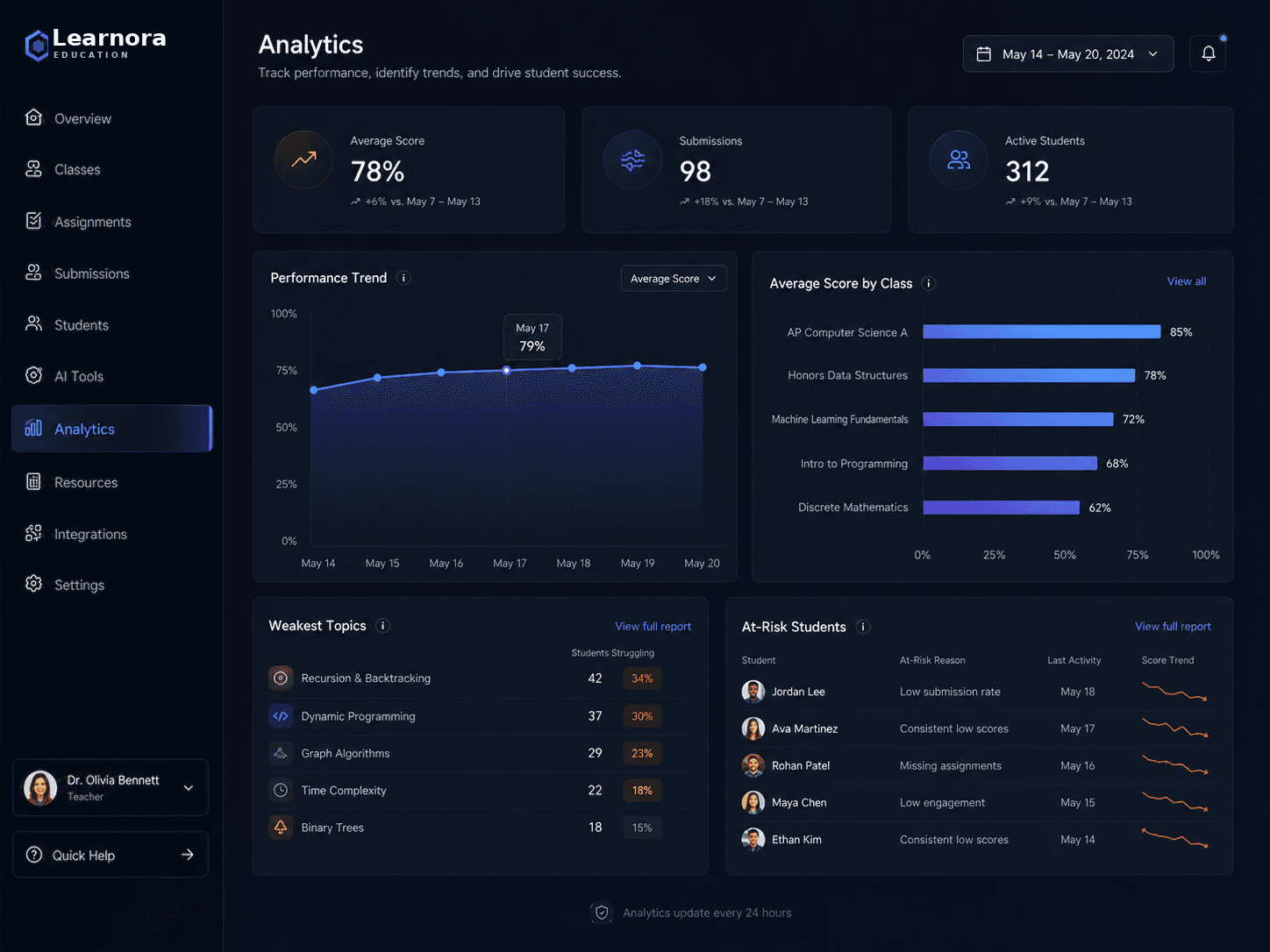Open Assignments in sidebar
The image size is (1270, 952).
pyautogui.click(x=111, y=222)
